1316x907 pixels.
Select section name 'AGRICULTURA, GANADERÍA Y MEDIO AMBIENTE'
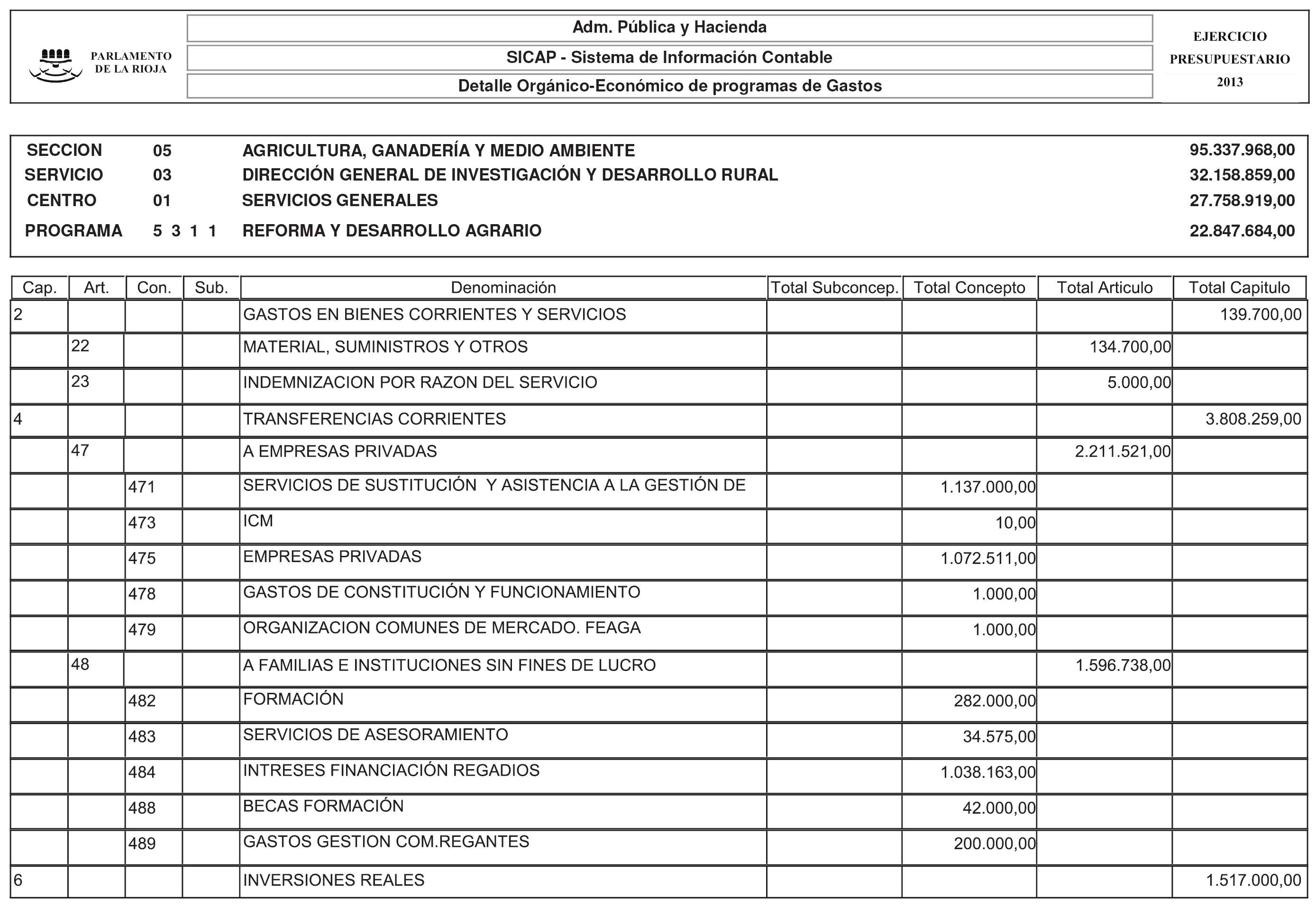[x=439, y=151]
